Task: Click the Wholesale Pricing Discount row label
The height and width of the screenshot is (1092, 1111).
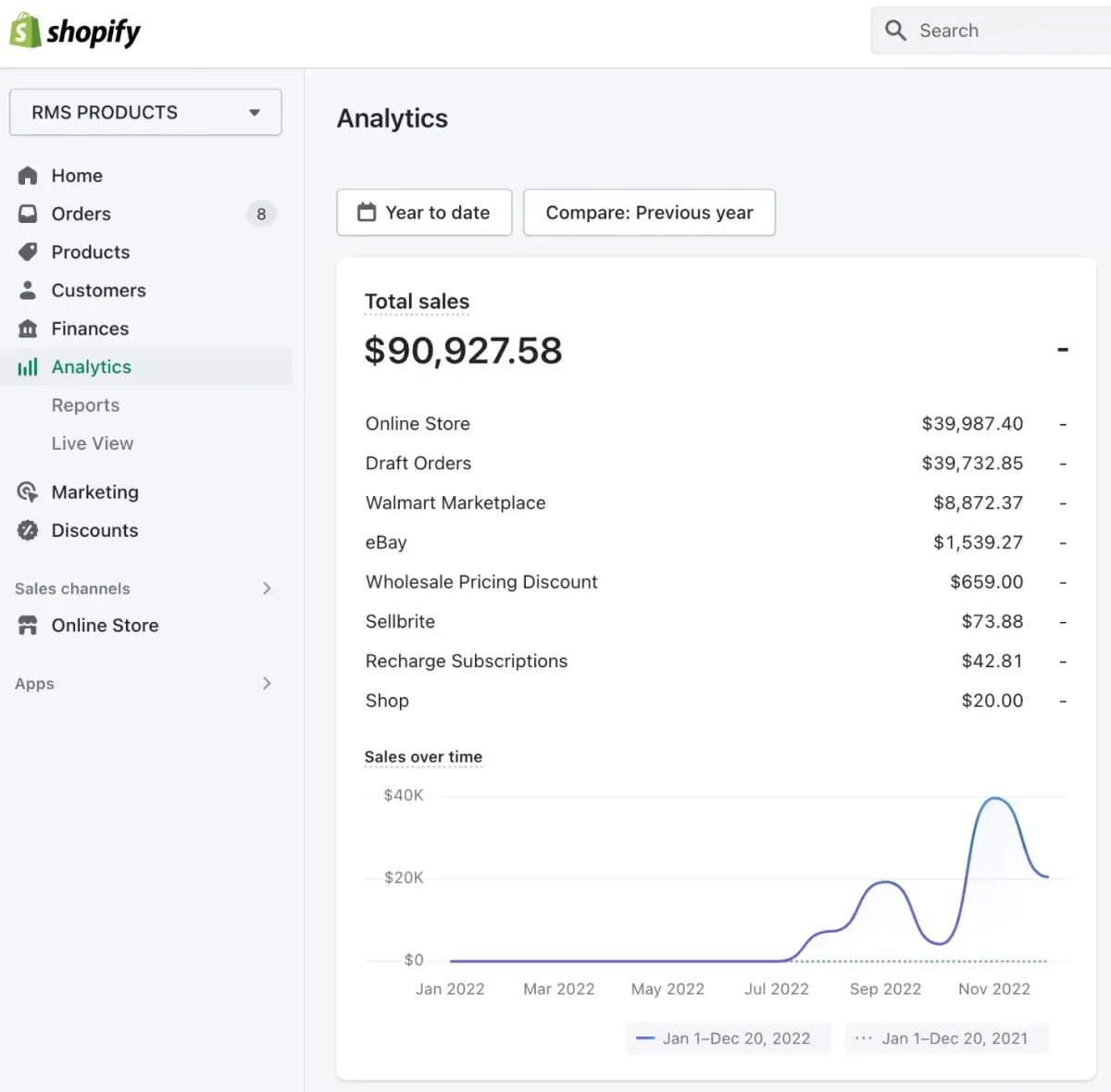Action: coord(481,582)
